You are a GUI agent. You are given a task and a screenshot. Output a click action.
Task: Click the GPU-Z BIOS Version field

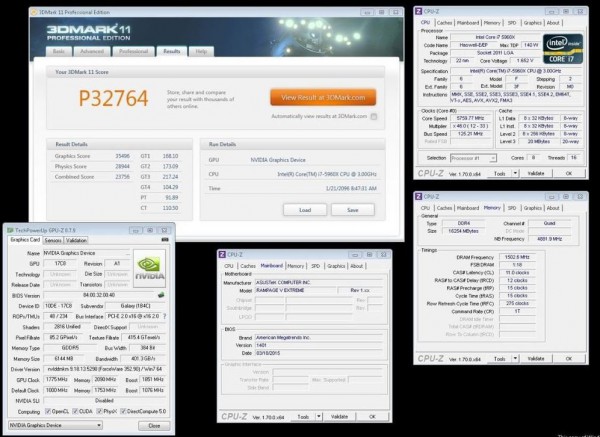[99, 295]
